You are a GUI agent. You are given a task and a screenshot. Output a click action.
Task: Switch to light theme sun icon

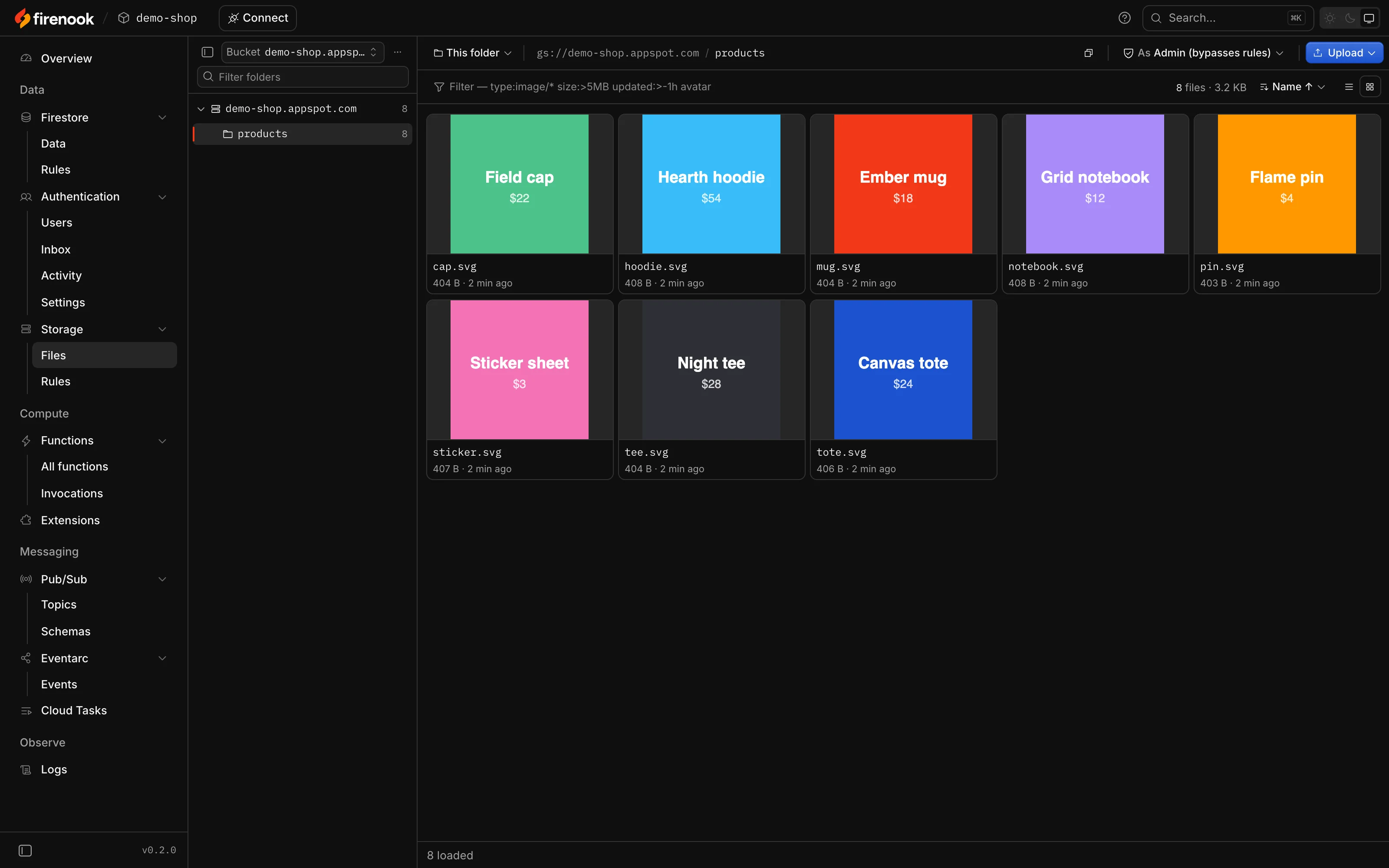(1330, 18)
